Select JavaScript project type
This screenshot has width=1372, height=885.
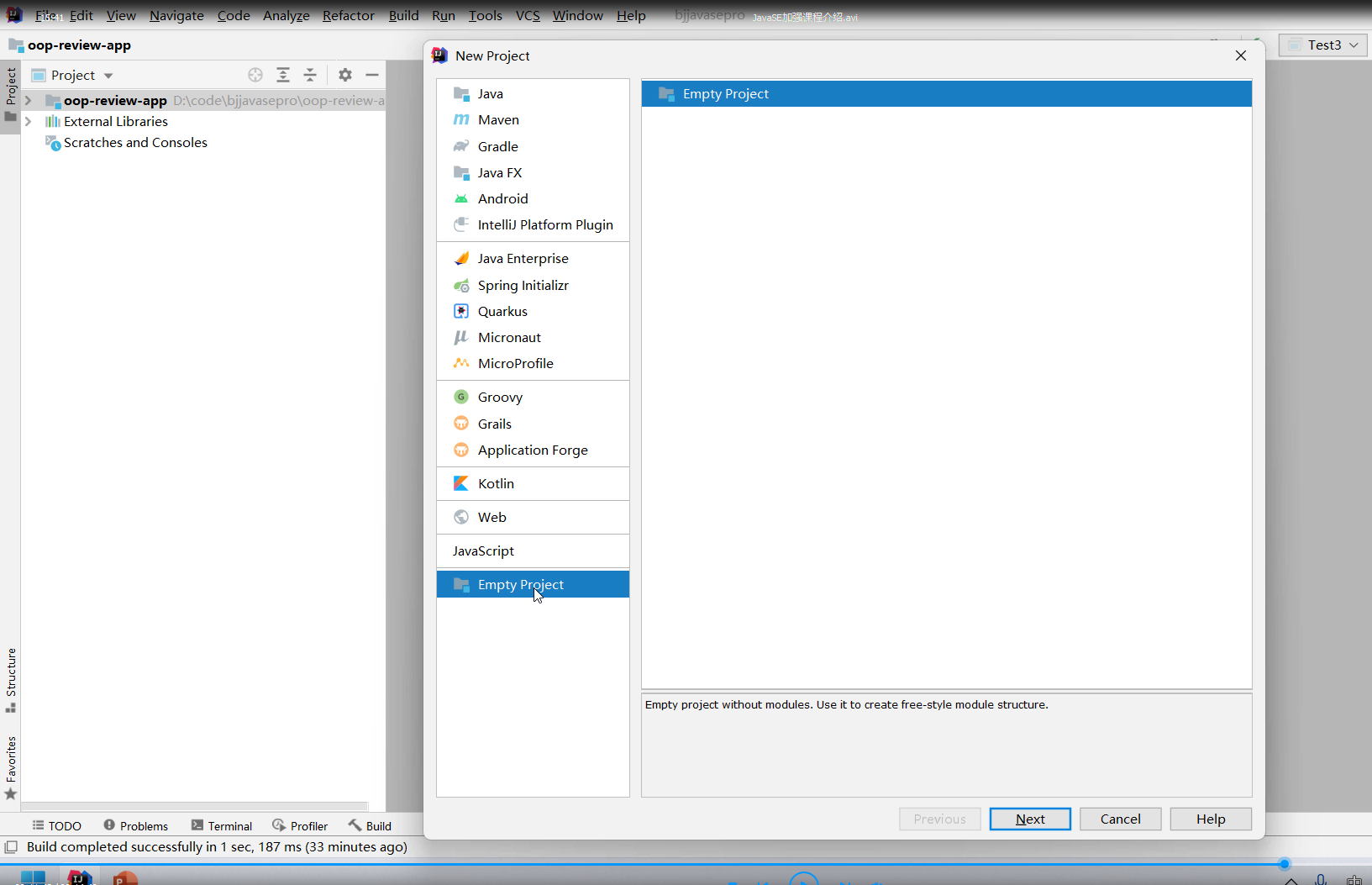click(x=533, y=550)
